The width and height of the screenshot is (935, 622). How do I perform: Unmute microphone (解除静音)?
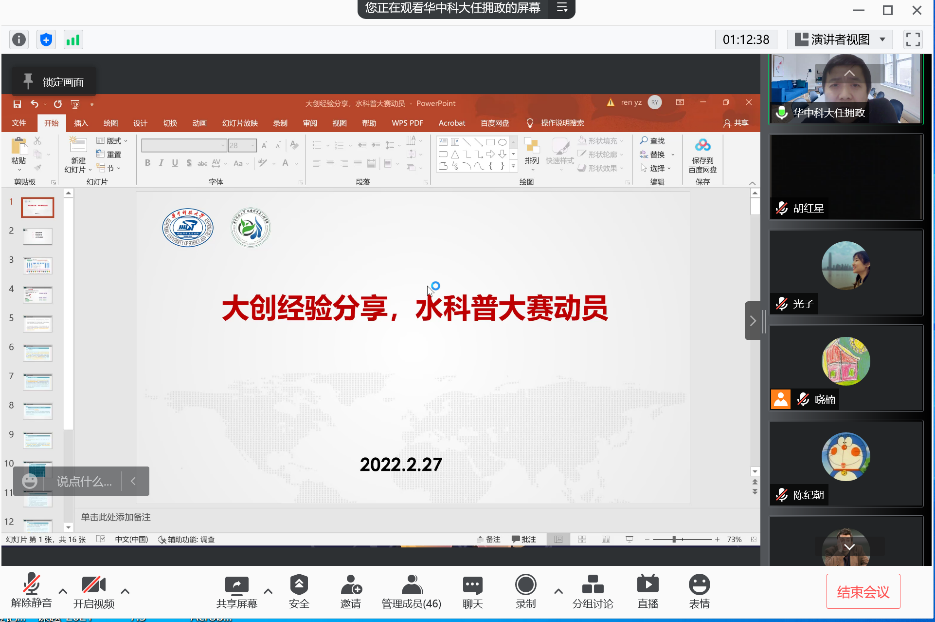31,591
